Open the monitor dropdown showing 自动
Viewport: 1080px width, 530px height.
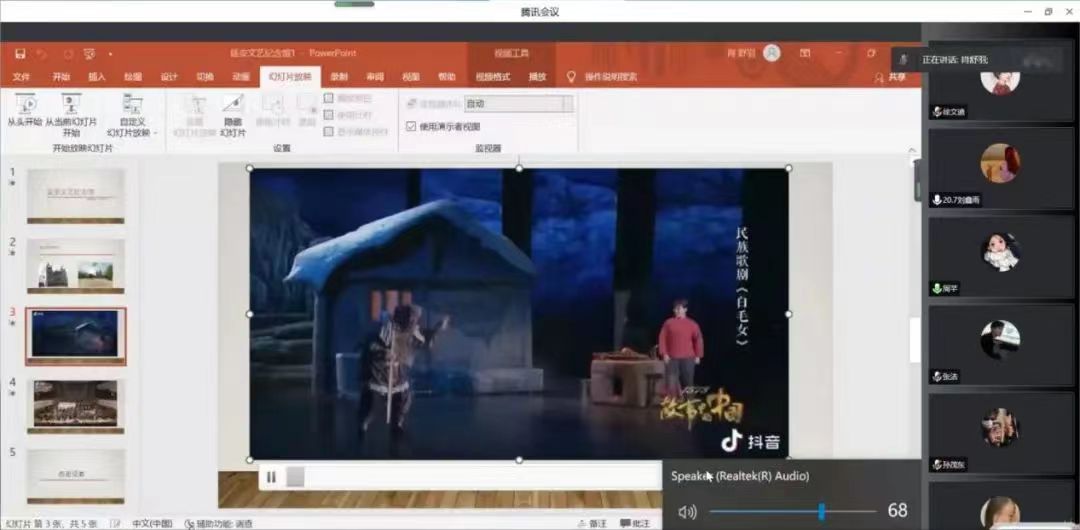(x=567, y=104)
